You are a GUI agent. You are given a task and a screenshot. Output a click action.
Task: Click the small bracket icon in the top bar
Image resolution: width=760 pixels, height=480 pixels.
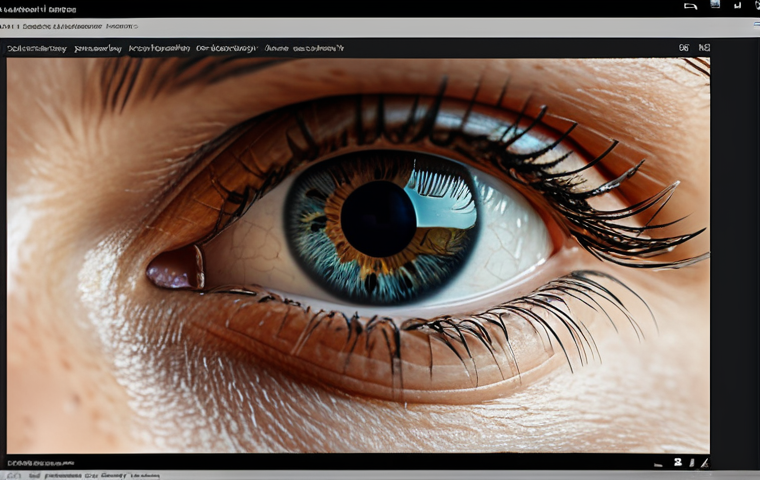737,5
